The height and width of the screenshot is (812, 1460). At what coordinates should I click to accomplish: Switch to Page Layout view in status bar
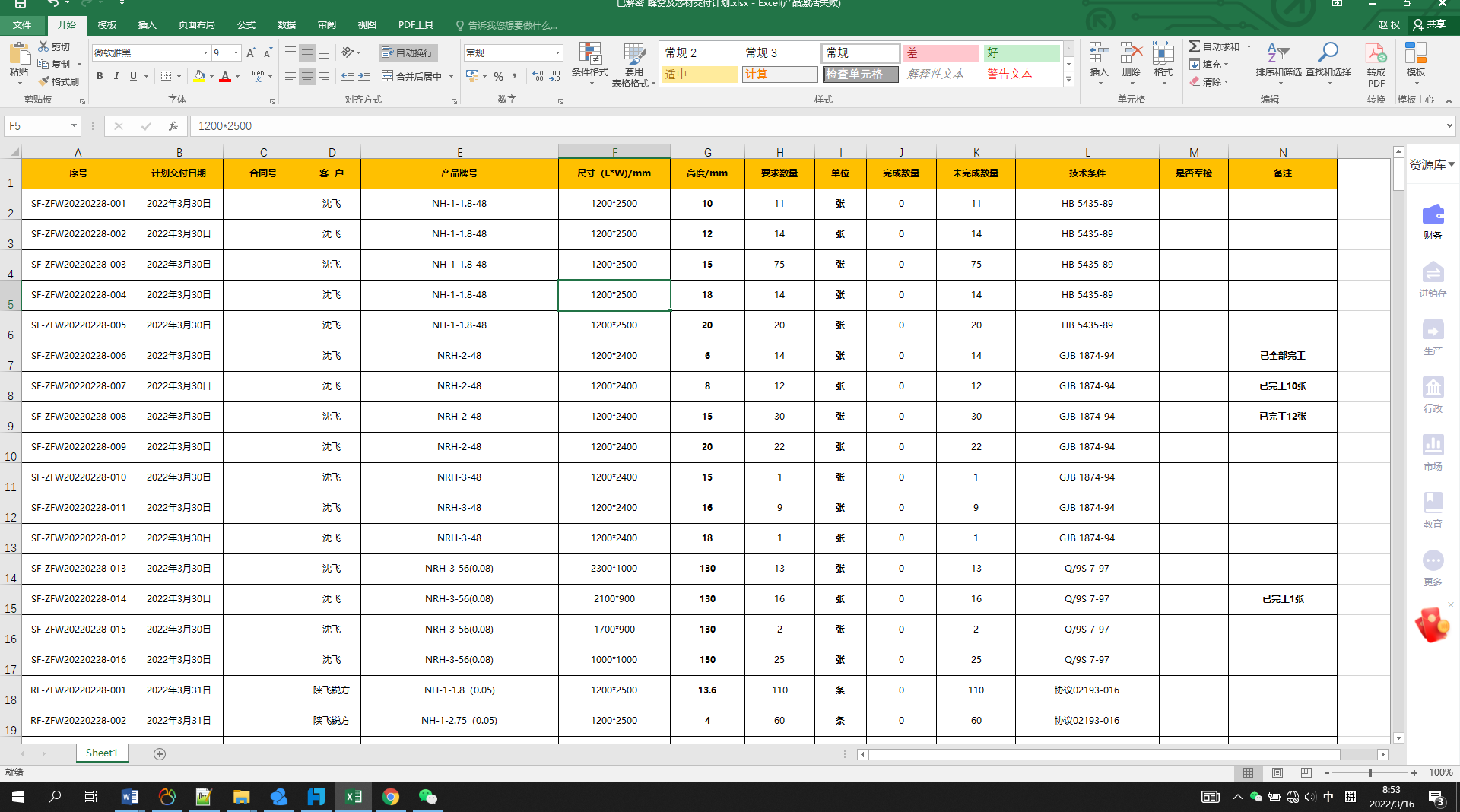1277,772
